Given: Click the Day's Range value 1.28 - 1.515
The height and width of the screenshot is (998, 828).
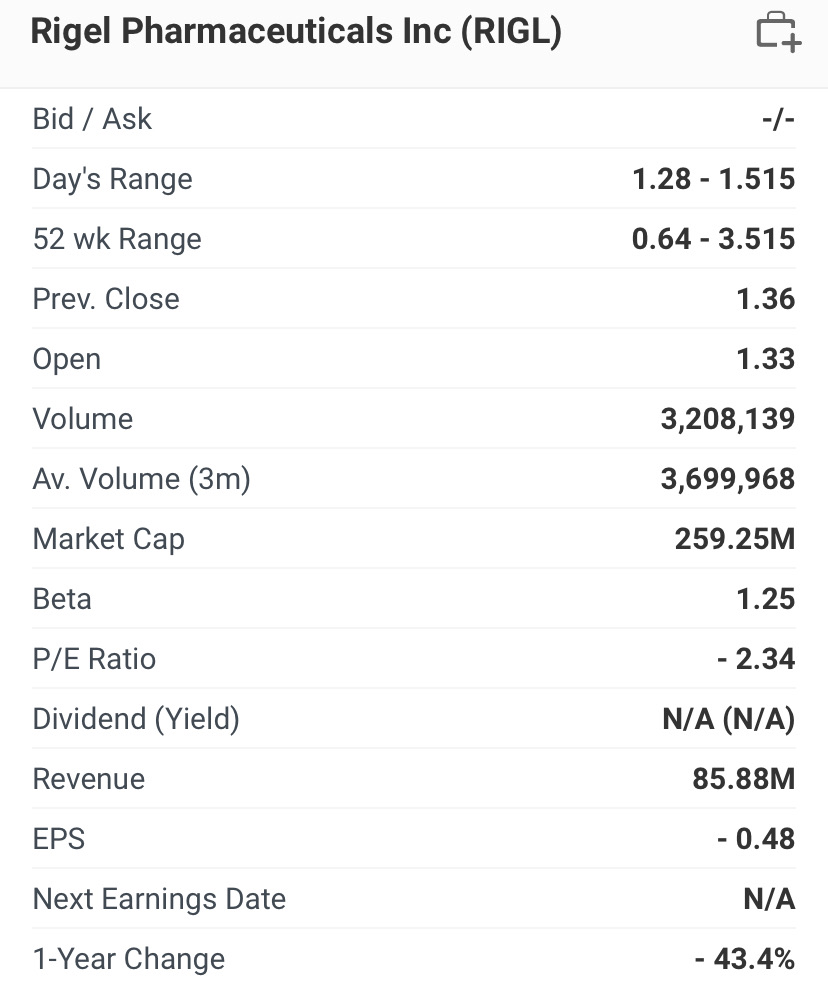Looking at the screenshot, I should click(713, 179).
